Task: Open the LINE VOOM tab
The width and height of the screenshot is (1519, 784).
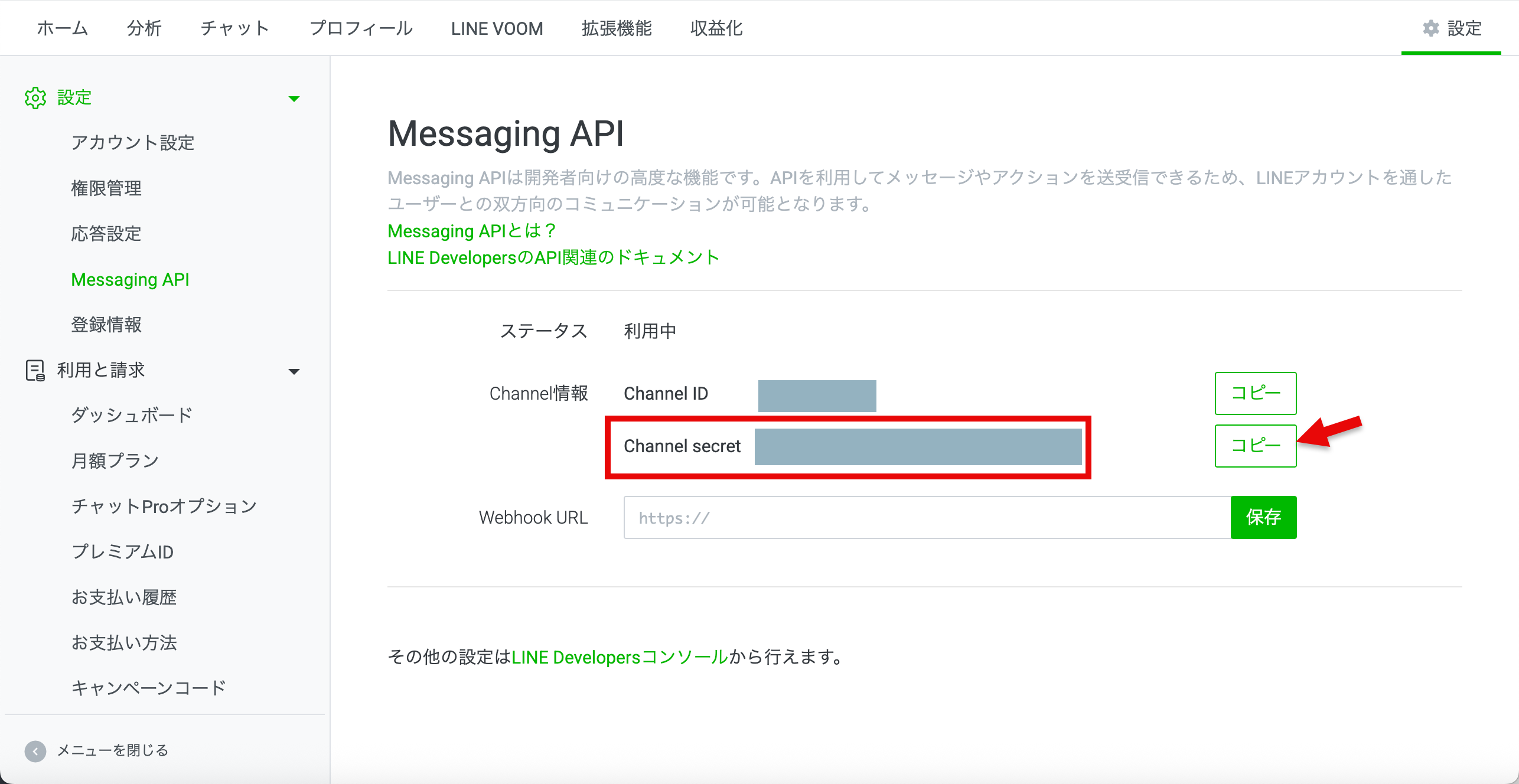Action: pyautogui.click(x=497, y=28)
